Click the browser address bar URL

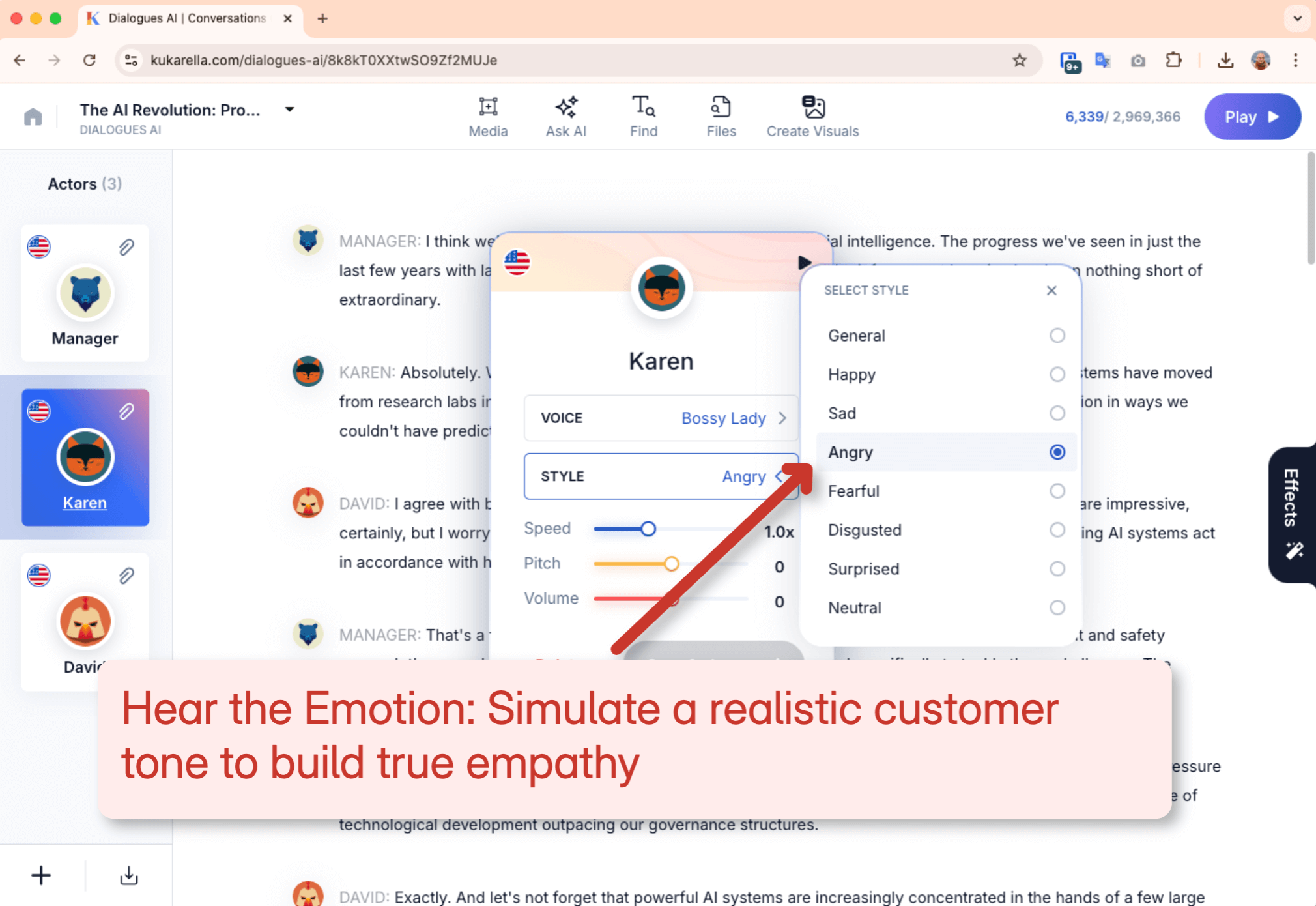tap(324, 61)
